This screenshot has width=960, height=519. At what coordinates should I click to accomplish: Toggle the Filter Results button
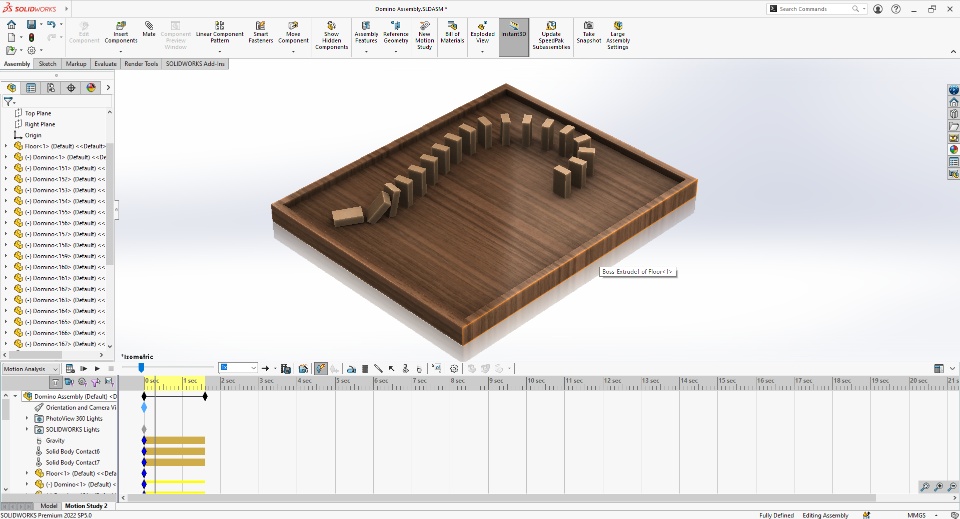pos(109,382)
